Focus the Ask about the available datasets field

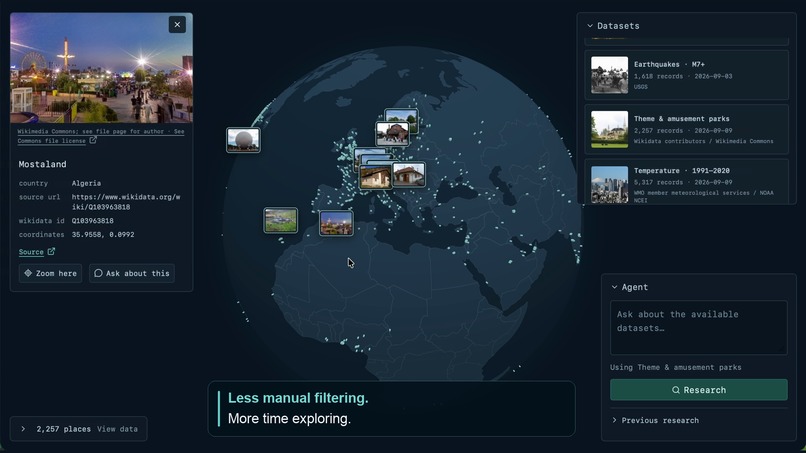pyautogui.click(x=699, y=328)
